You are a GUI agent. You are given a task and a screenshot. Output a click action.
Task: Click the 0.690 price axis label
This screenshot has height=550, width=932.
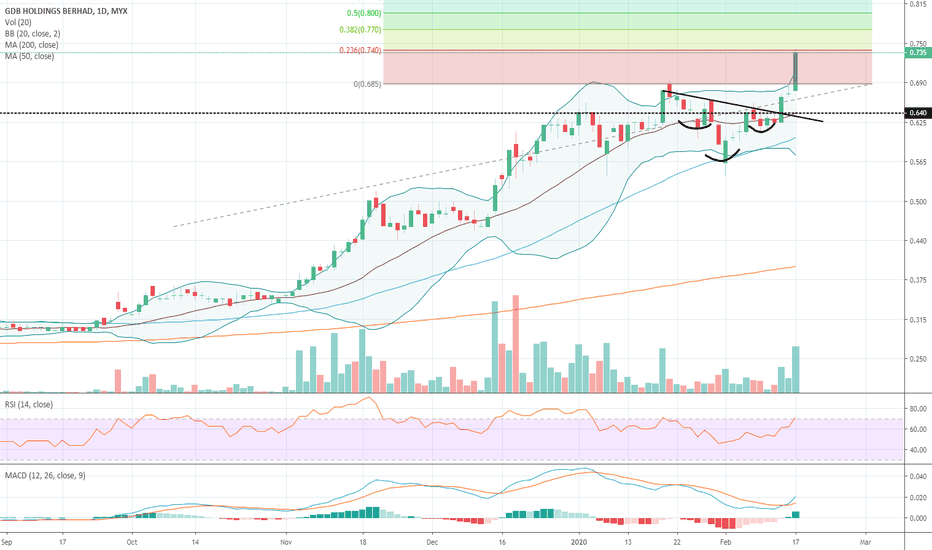click(x=918, y=83)
